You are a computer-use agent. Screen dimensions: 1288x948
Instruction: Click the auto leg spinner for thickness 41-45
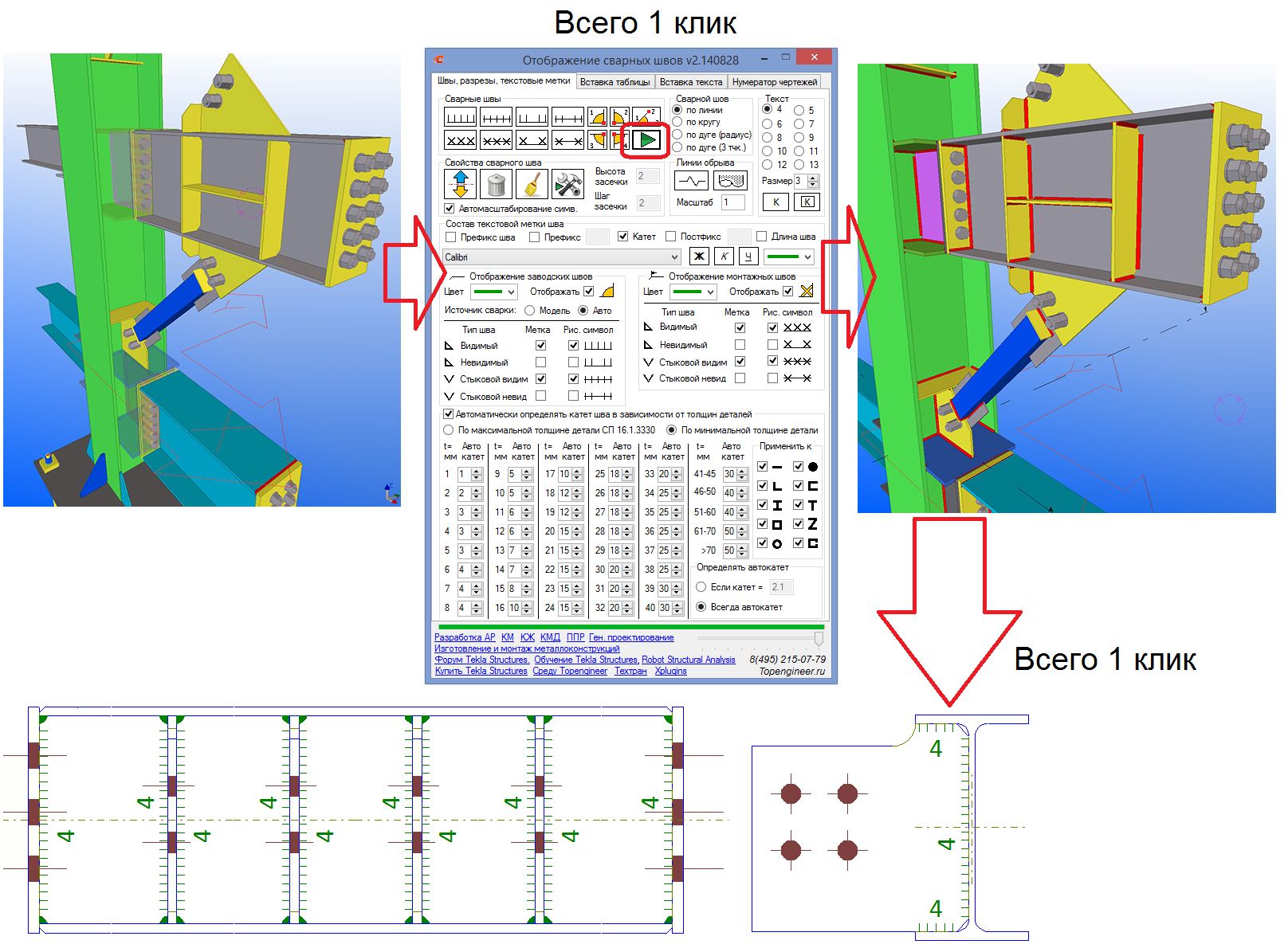(742, 474)
